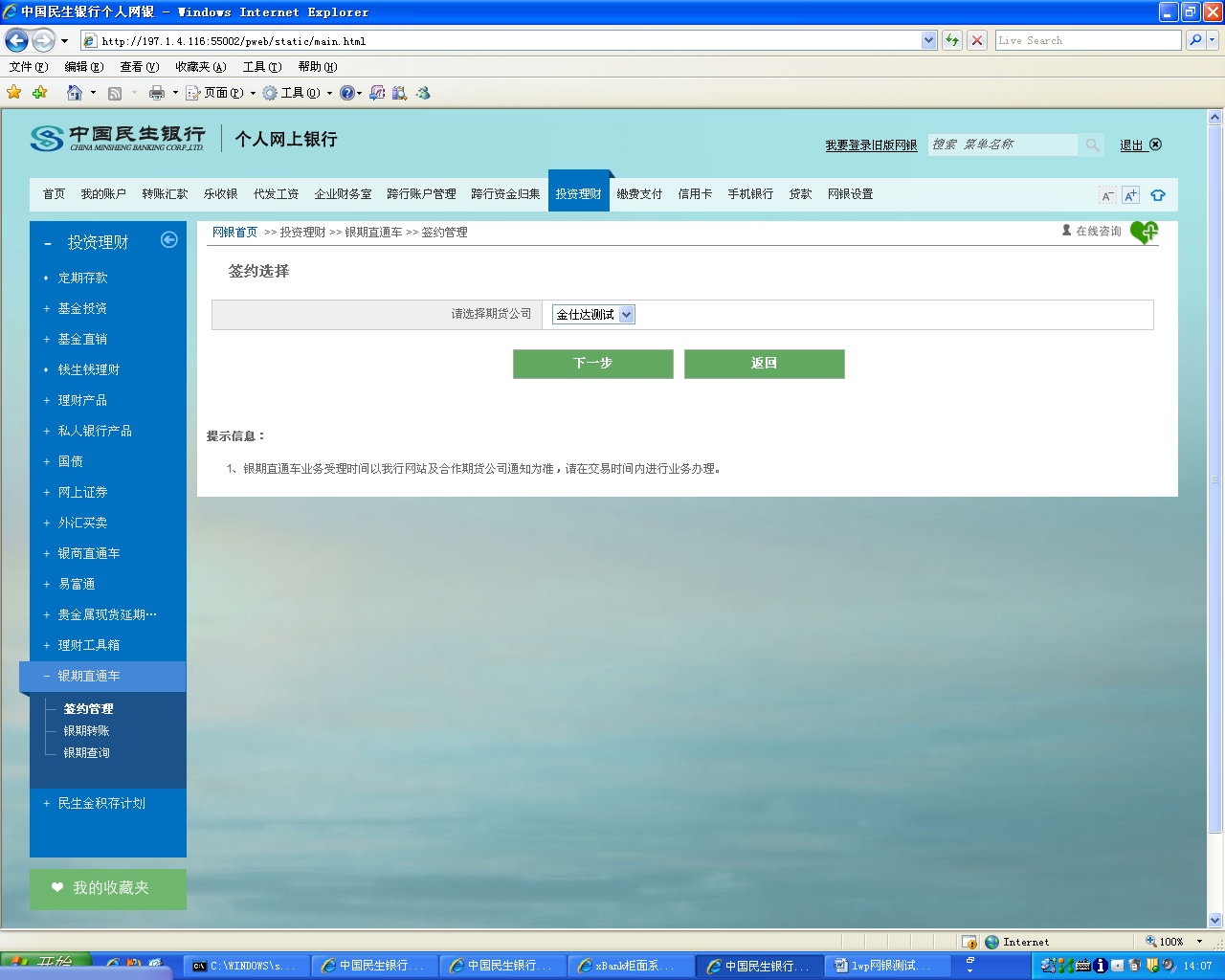Click the volume speaker tray icon
The width and height of the screenshot is (1225, 980).
(x=1169, y=966)
